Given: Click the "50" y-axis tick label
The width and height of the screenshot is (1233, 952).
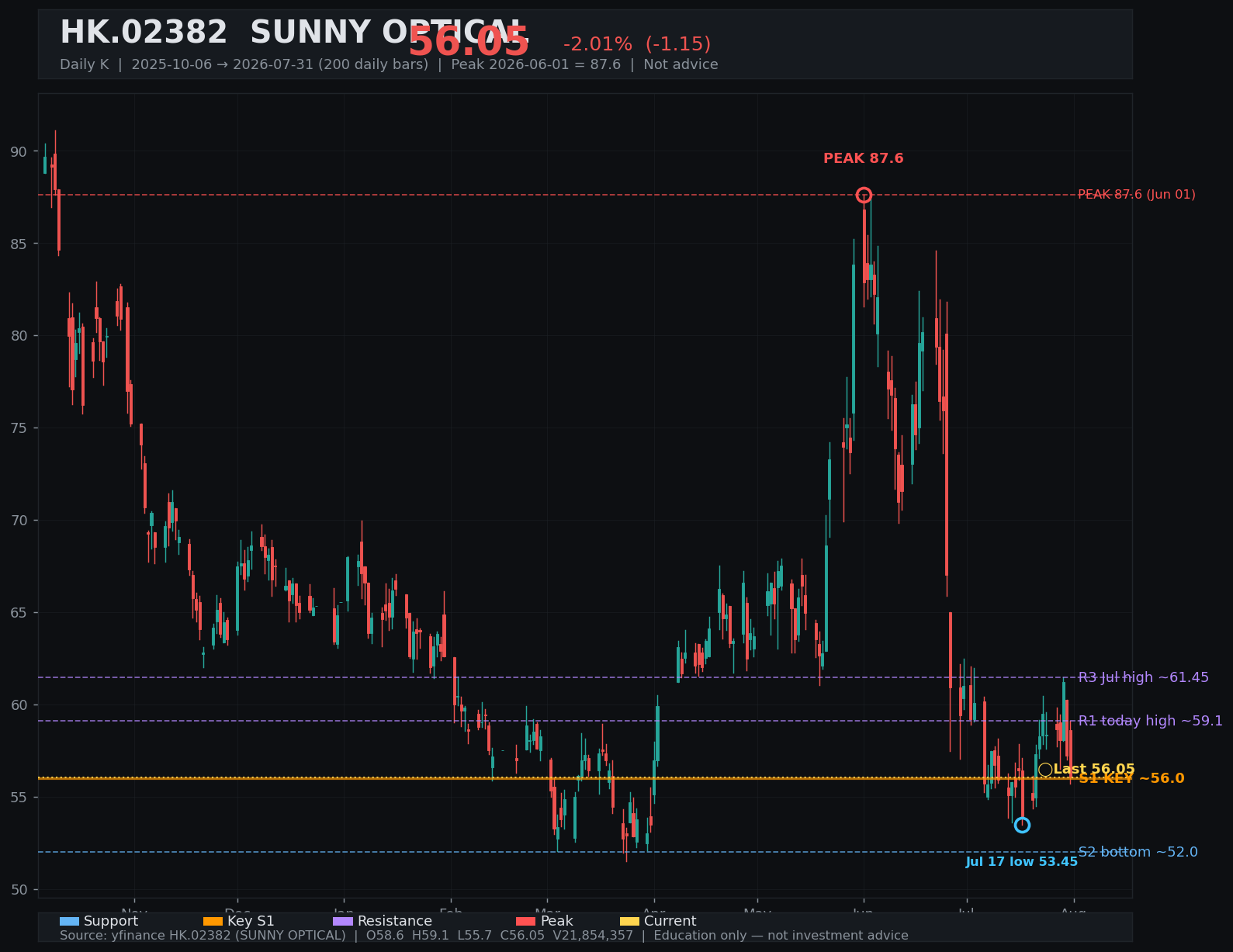Looking at the screenshot, I should pyautogui.click(x=19, y=890).
